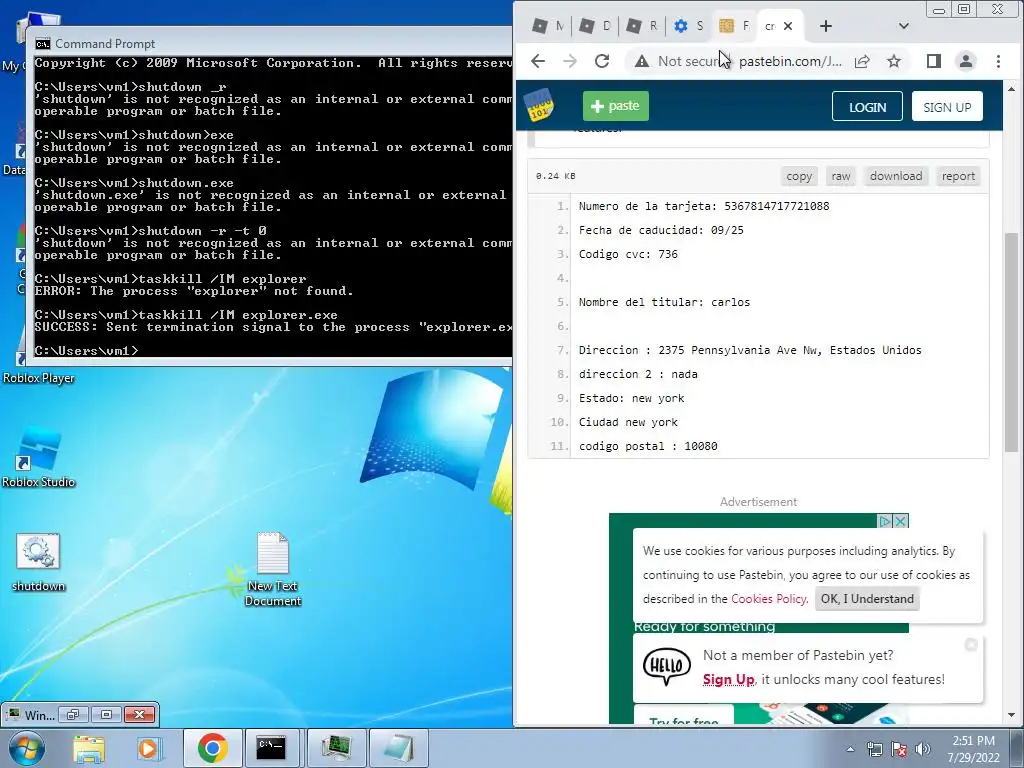This screenshot has width=1024, height=768.
Task: Open the Windows Start button
Action: coord(26,748)
